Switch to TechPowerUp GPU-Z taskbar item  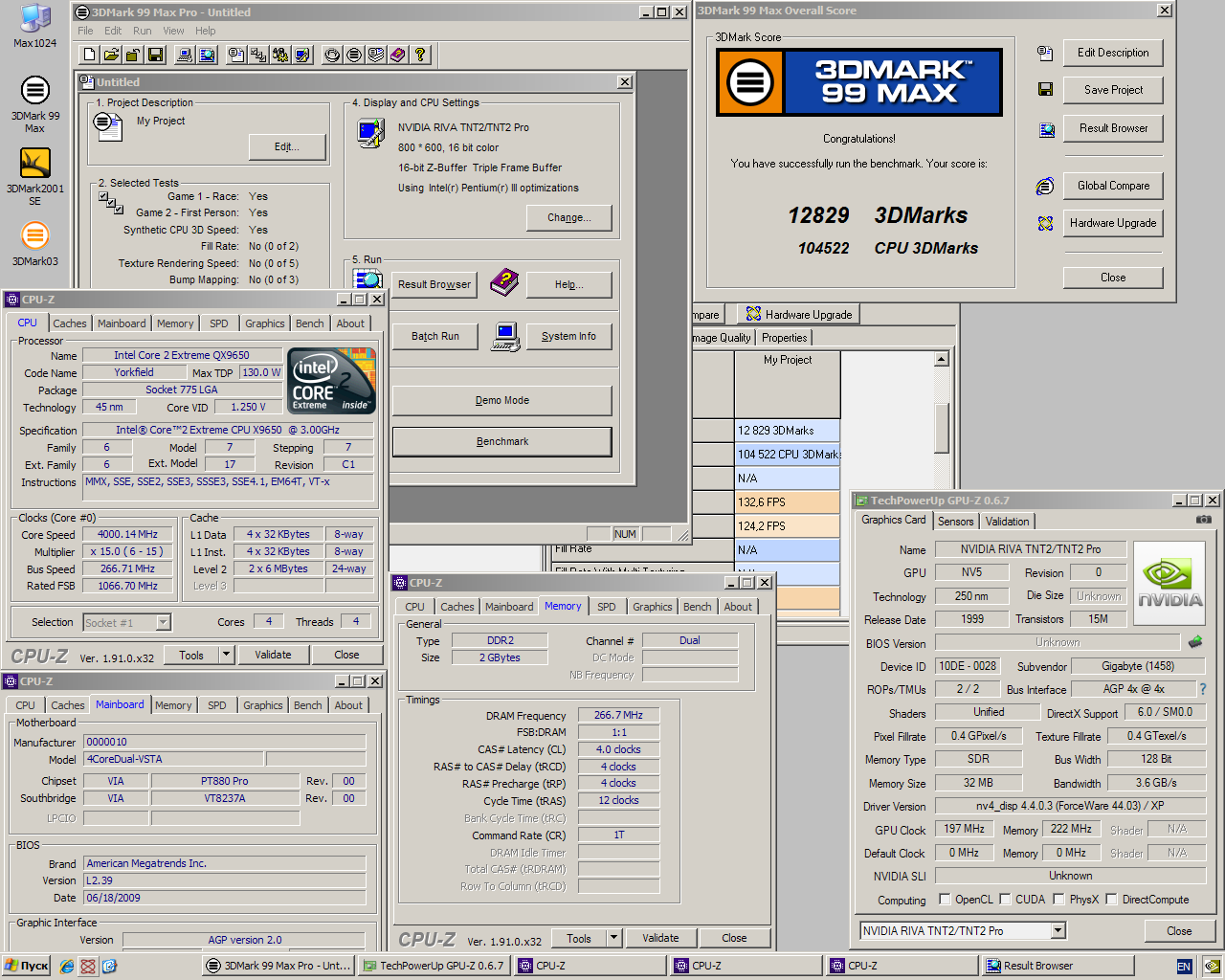point(434,966)
